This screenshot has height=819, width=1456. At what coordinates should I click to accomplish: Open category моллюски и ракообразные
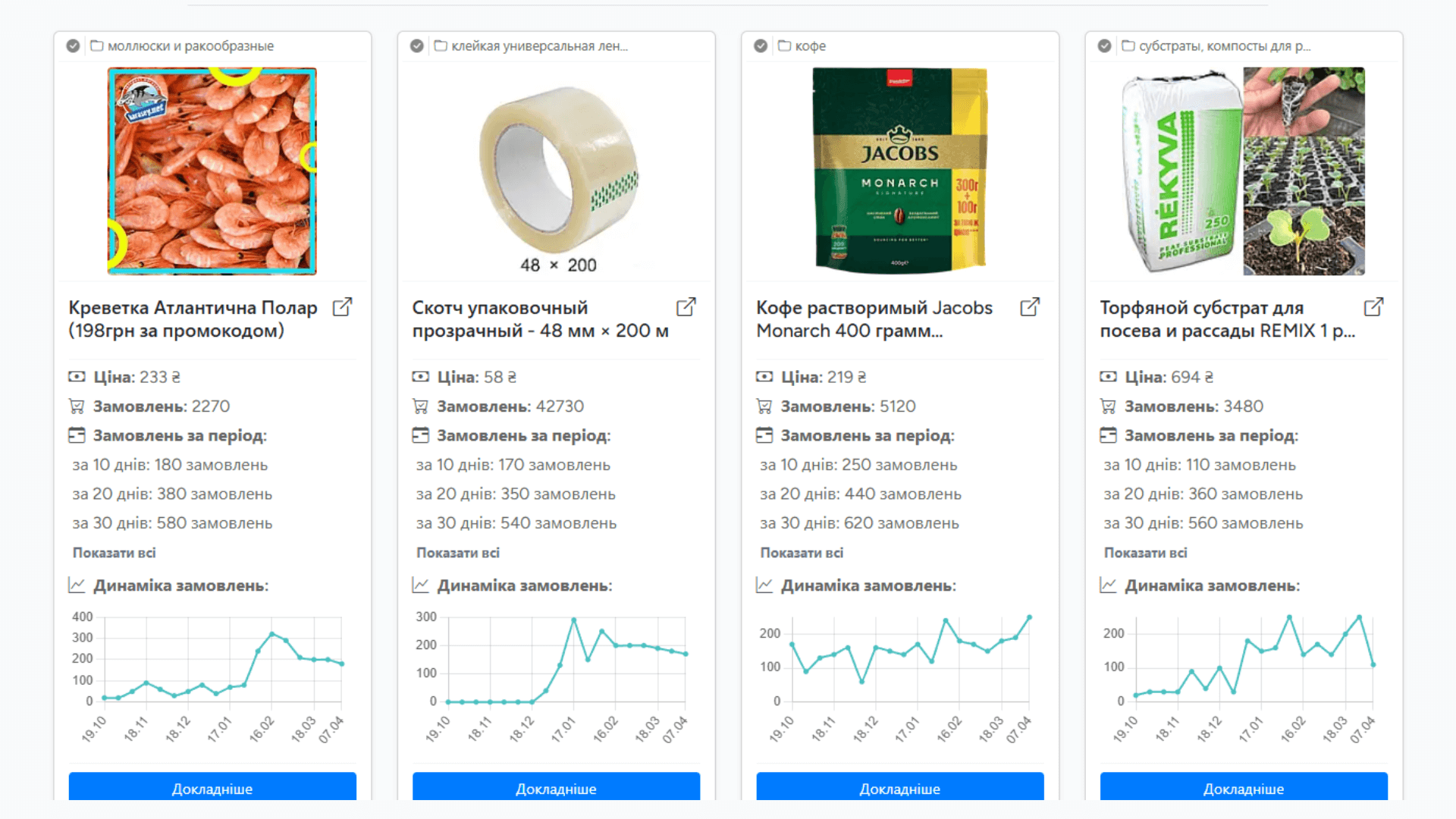point(190,46)
